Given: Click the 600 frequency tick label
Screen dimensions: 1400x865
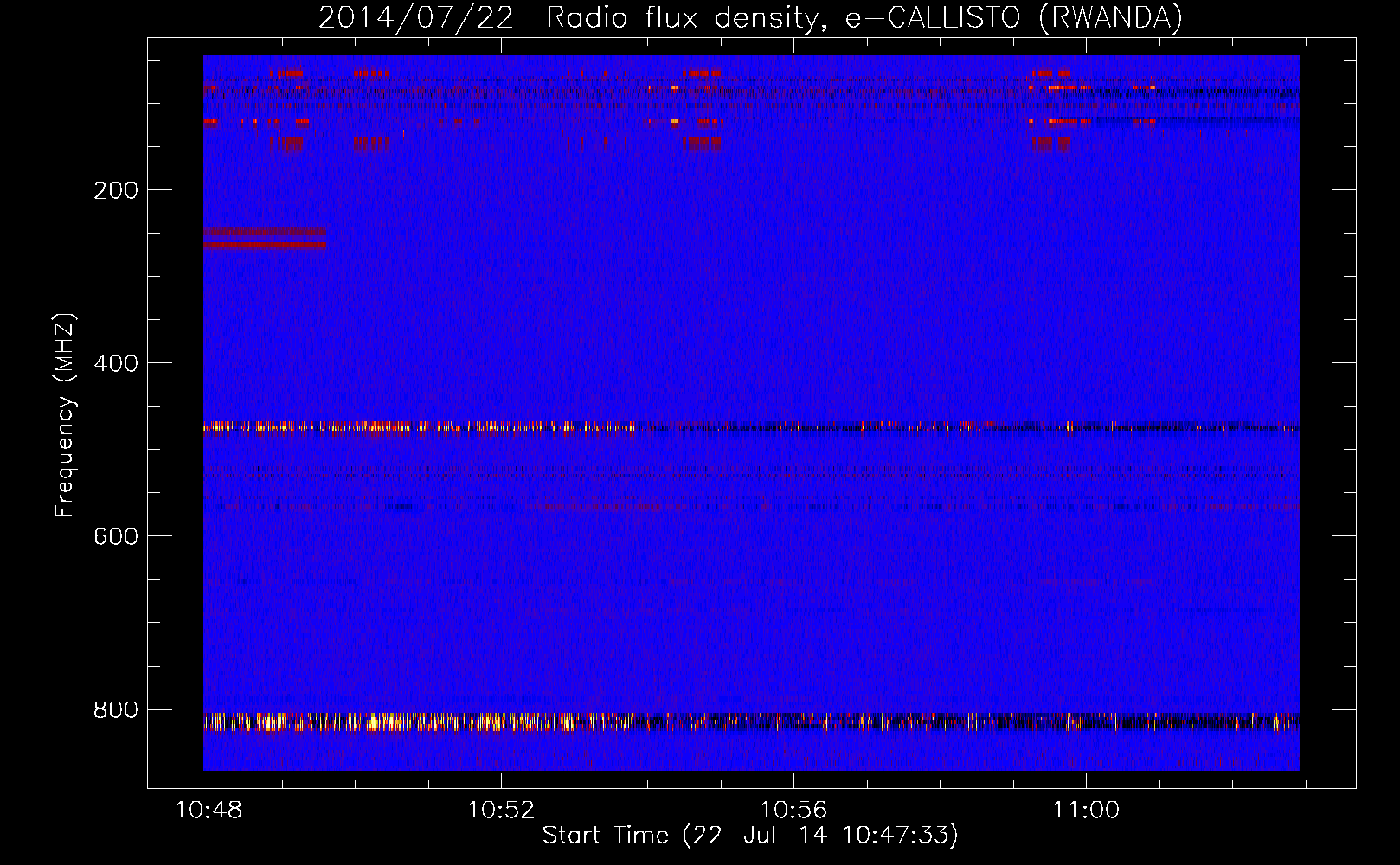Looking at the screenshot, I should coord(116,536).
